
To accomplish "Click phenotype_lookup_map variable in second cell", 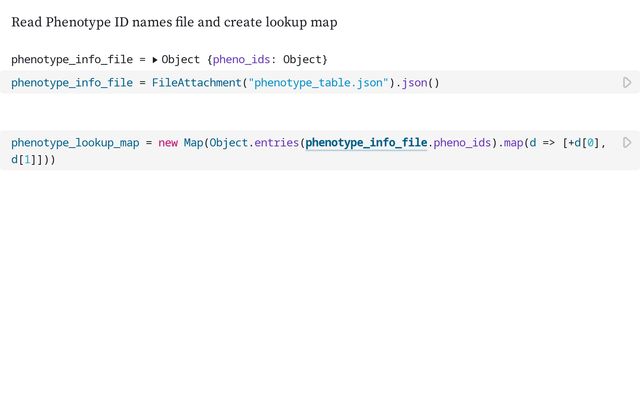I will [x=75, y=143].
